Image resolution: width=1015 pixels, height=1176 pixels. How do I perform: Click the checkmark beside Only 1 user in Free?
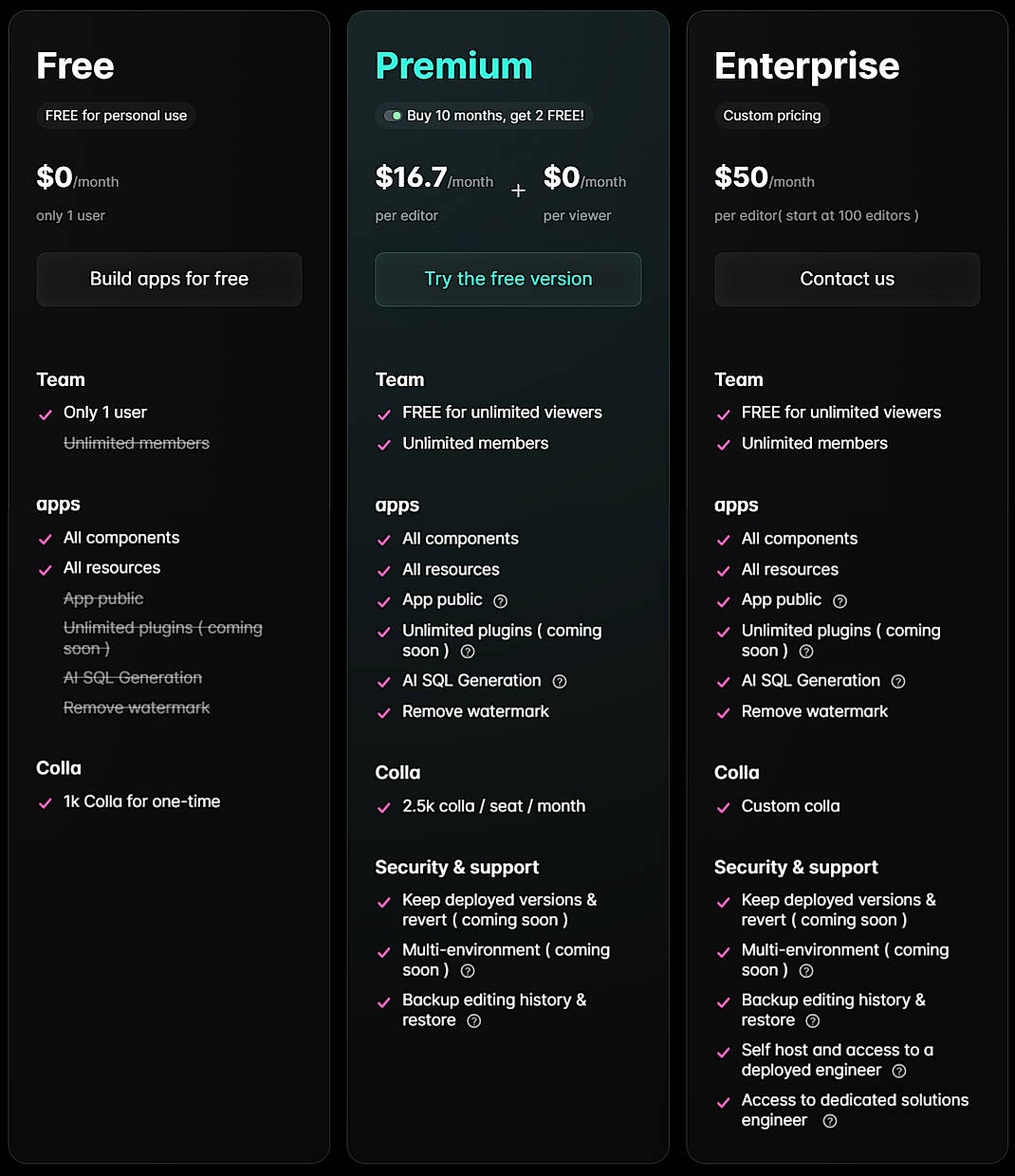45,413
